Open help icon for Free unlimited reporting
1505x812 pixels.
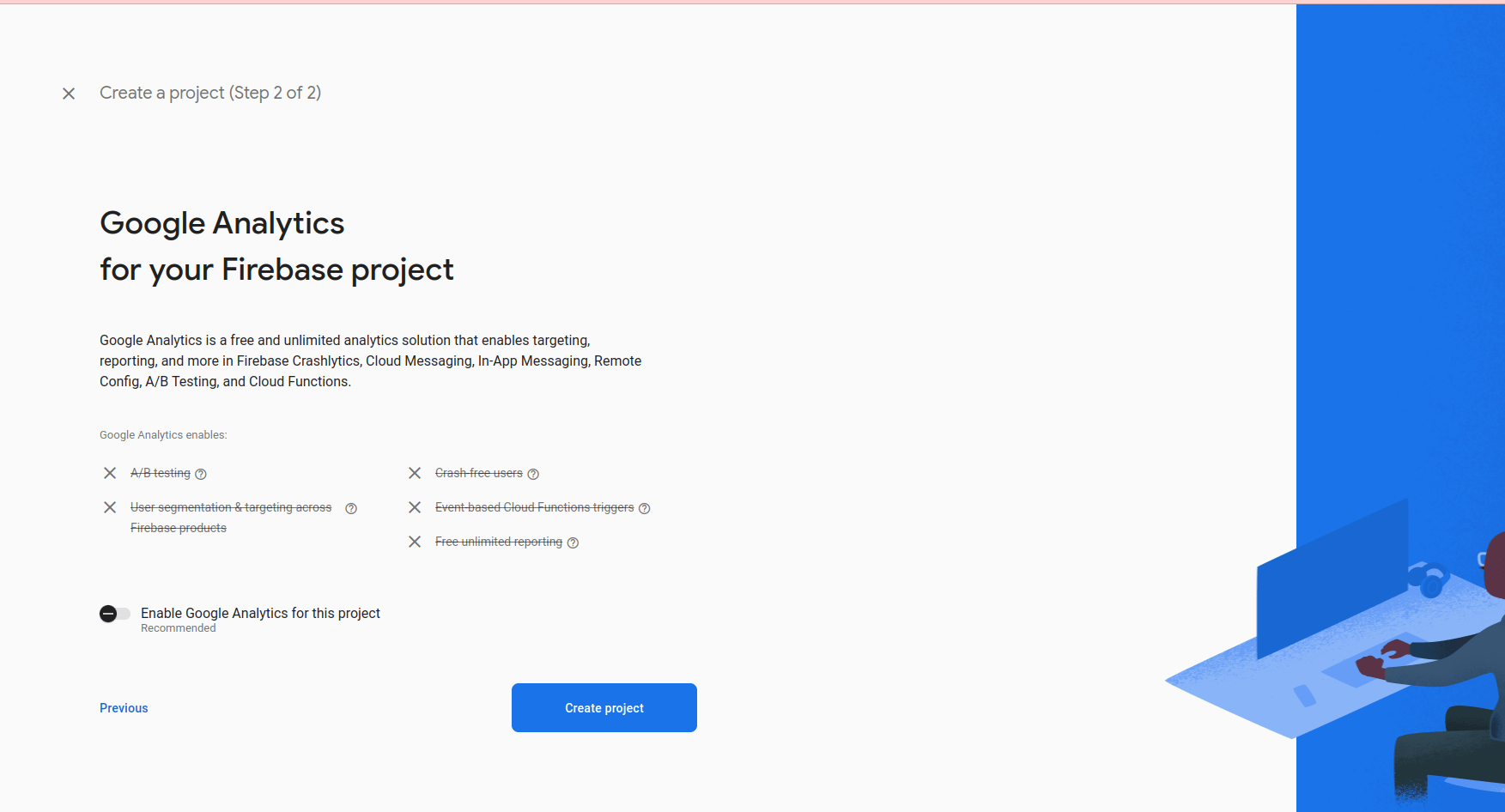tap(573, 542)
